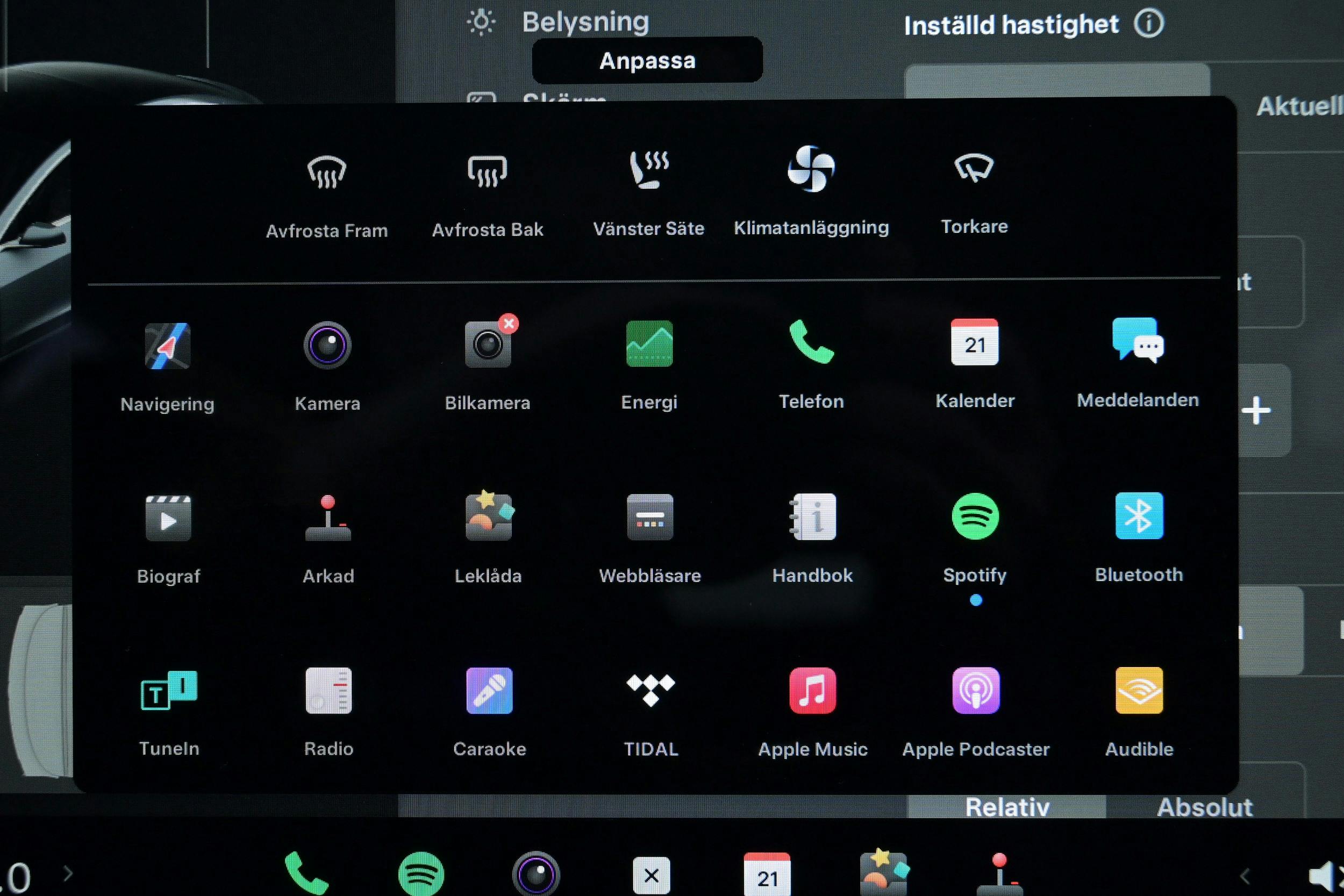Click the left chevron beside the volume icon
This screenshot has width=1344, height=896.
[1245, 876]
